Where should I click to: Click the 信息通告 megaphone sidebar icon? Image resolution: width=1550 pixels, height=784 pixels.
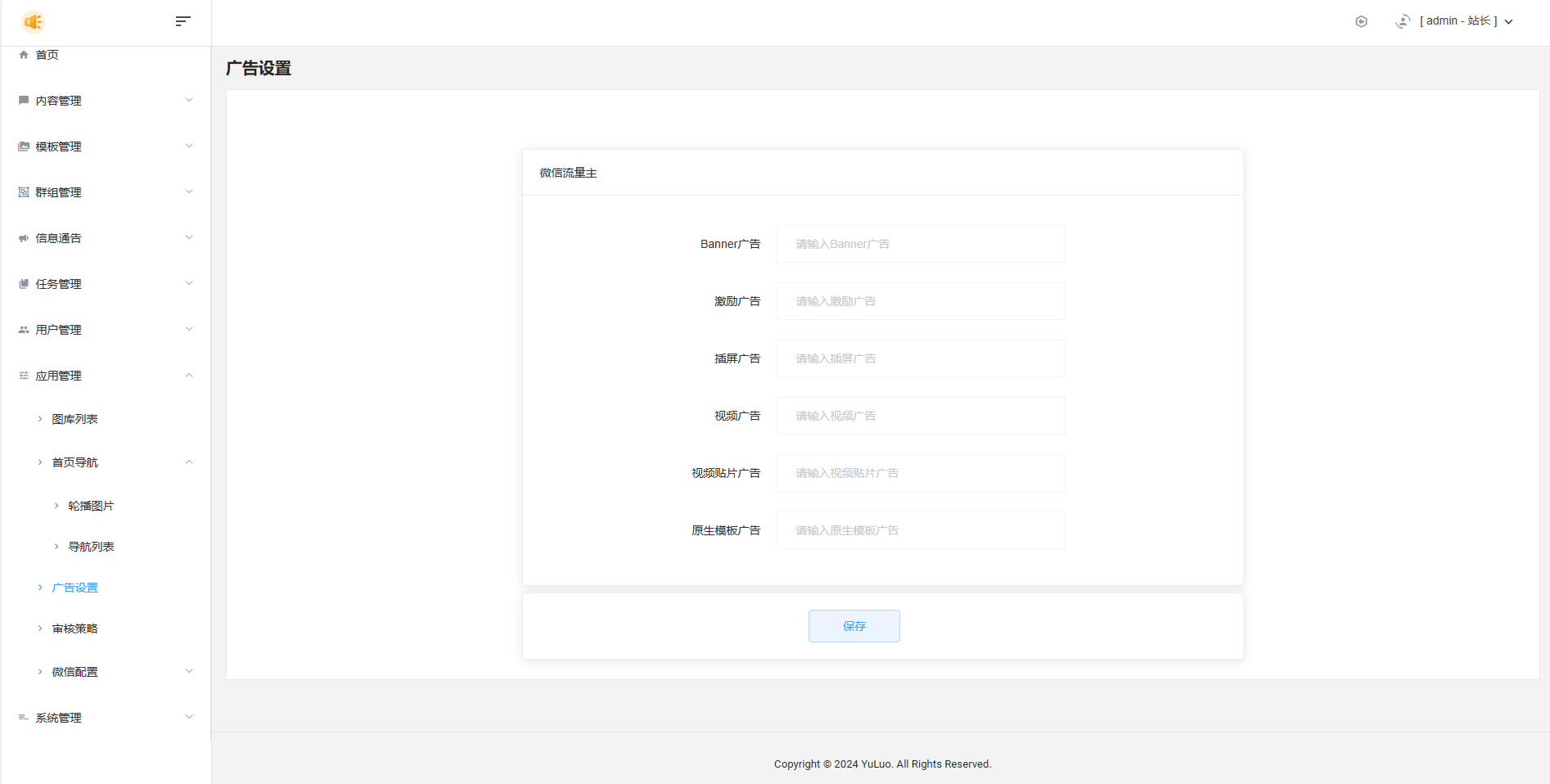(x=24, y=238)
